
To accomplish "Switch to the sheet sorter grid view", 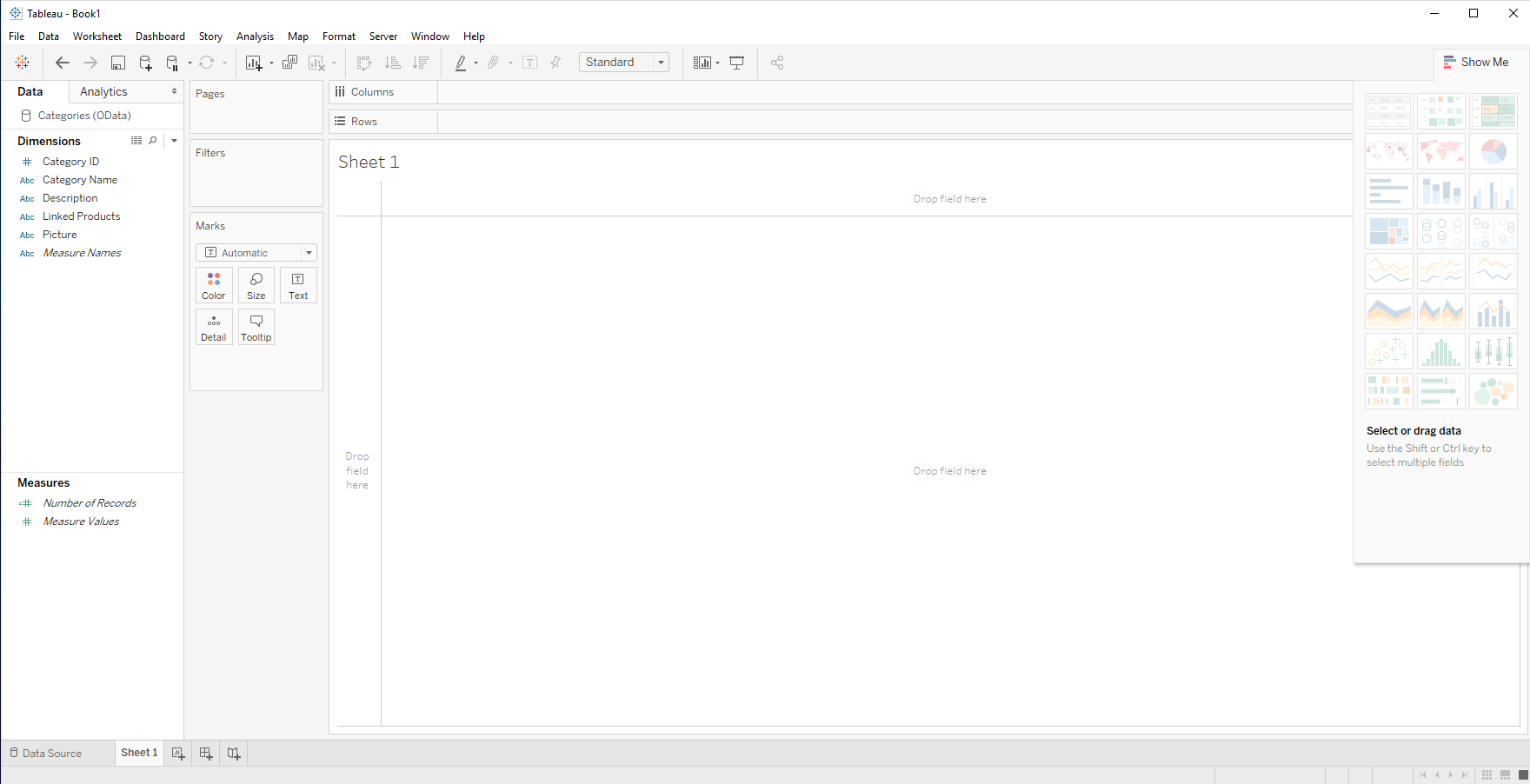I will click(x=1487, y=774).
